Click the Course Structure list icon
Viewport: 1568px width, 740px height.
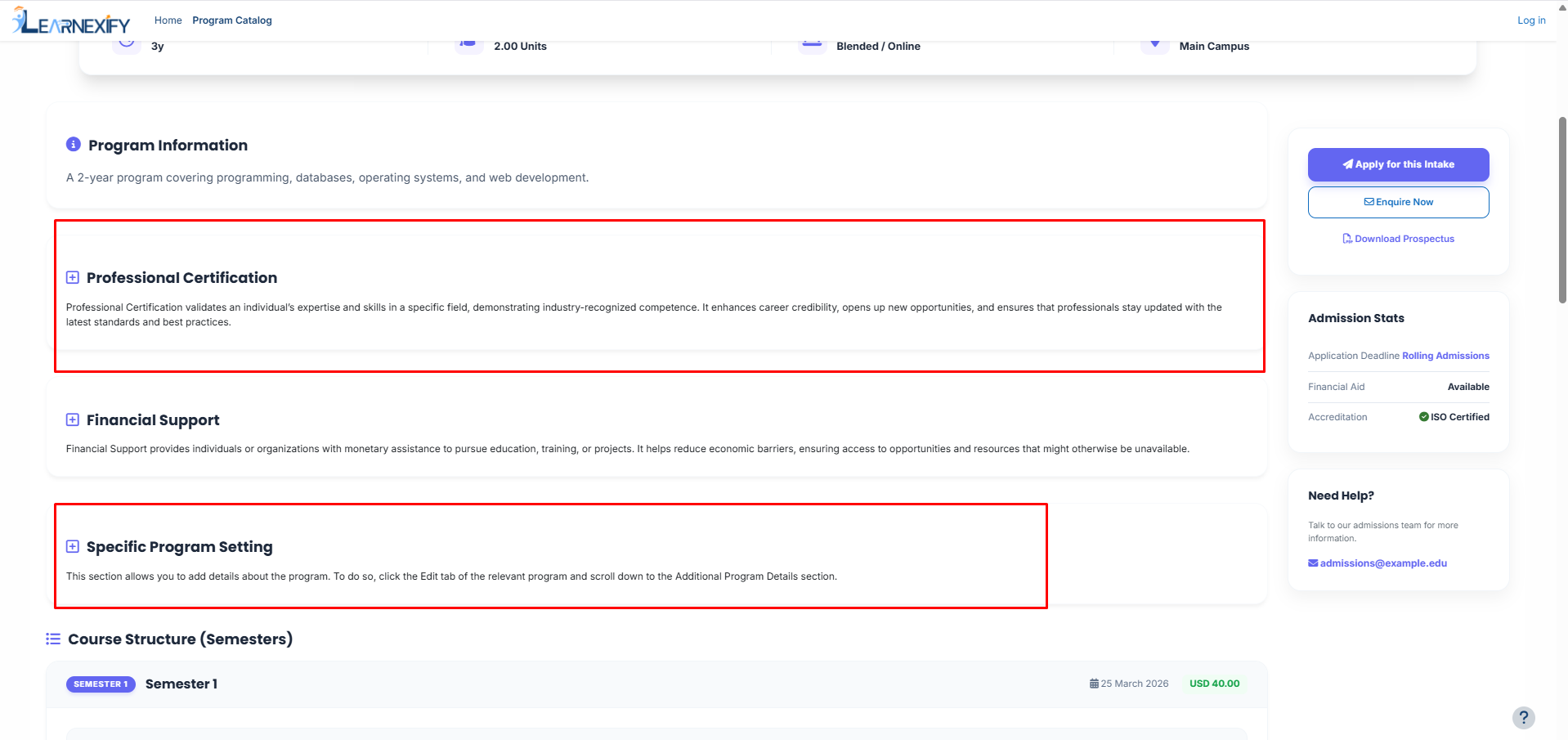[53, 639]
